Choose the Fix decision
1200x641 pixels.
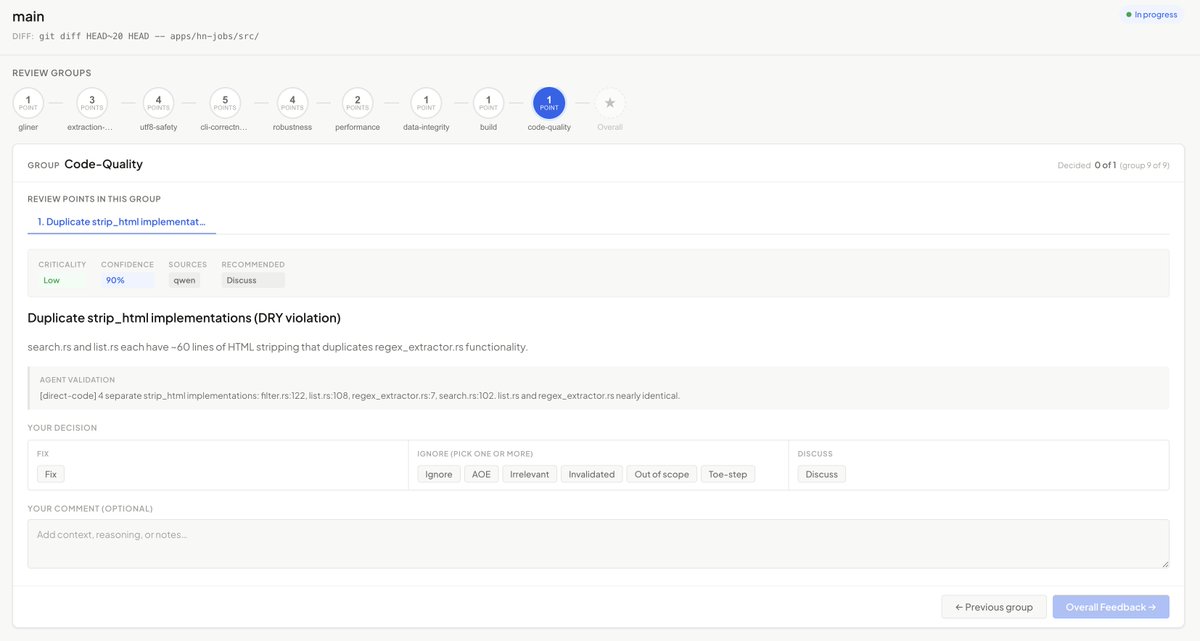[x=51, y=474]
